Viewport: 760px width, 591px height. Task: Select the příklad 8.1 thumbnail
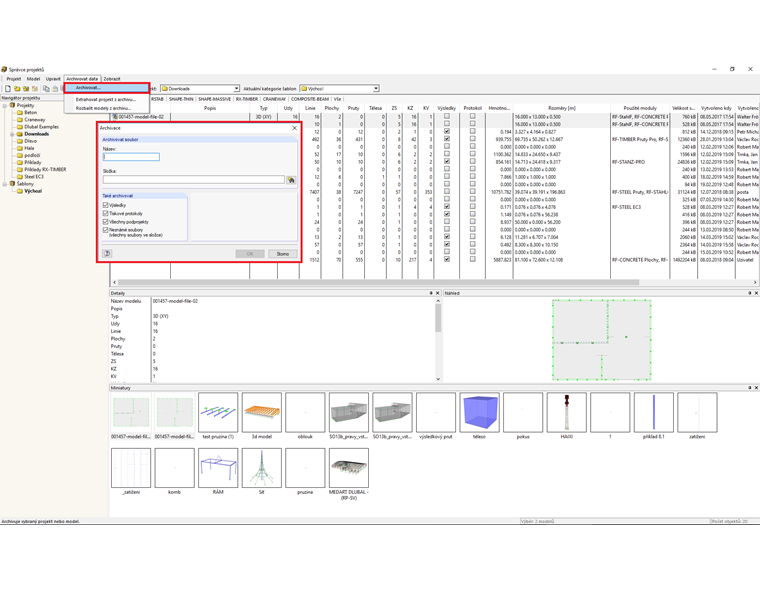click(x=654, y=413)
